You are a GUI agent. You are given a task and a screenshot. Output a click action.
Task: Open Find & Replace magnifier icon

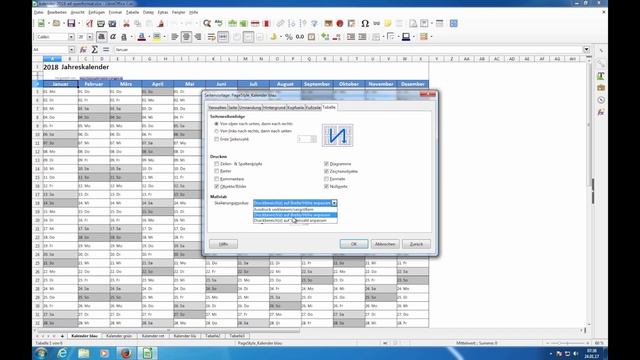pos(207,23)
